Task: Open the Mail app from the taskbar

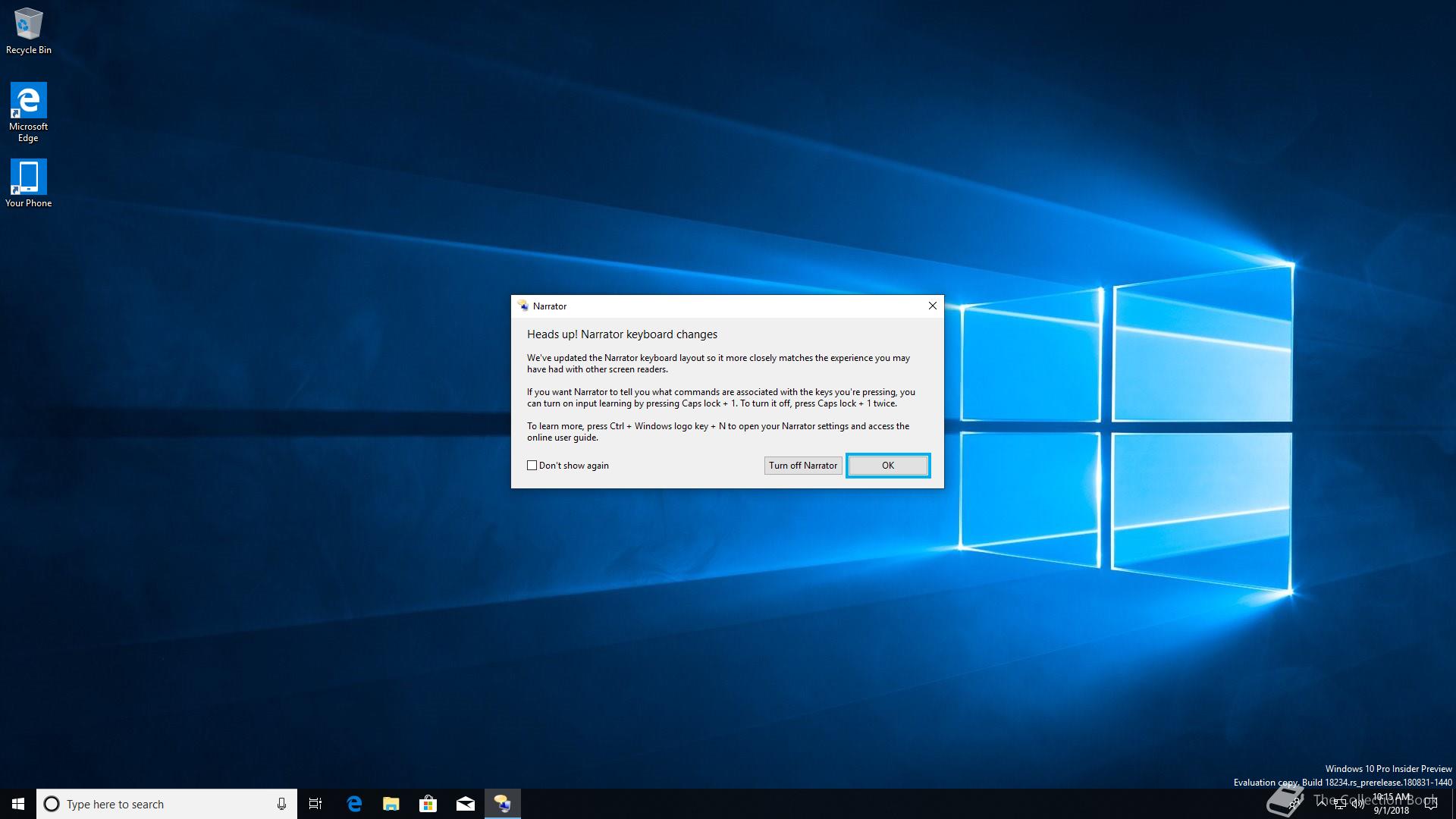Action: pos(465,804)
